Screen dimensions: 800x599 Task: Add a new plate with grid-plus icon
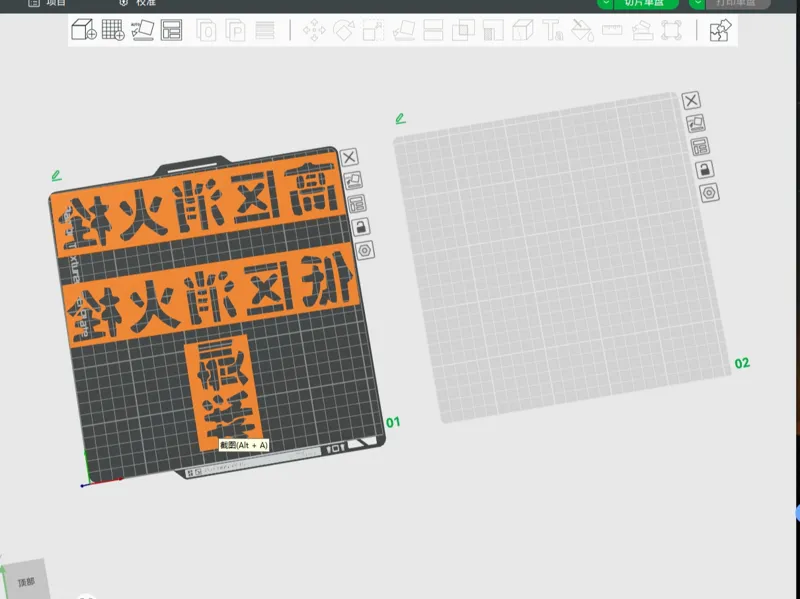(x=113, y=30)
